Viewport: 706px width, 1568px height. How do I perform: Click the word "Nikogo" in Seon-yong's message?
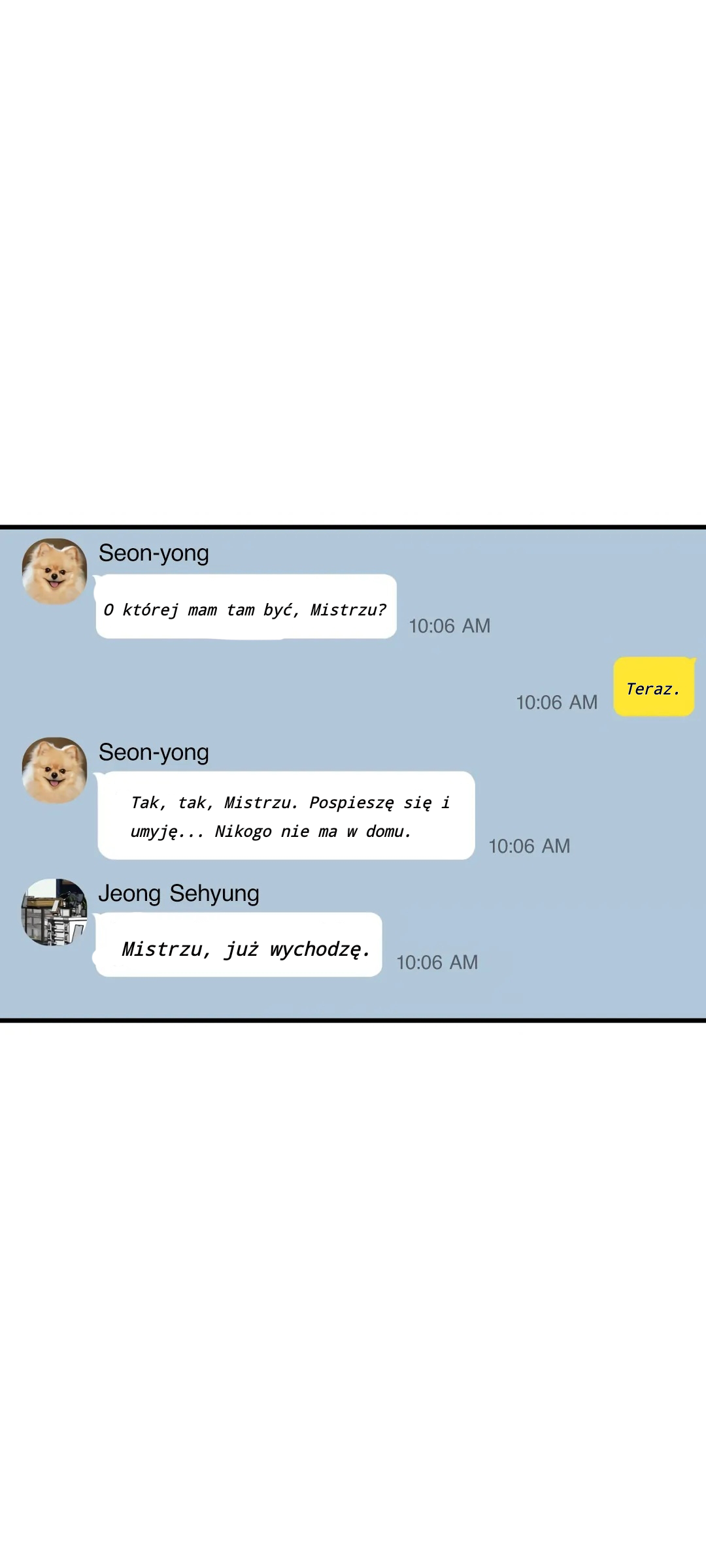[243, 832]
